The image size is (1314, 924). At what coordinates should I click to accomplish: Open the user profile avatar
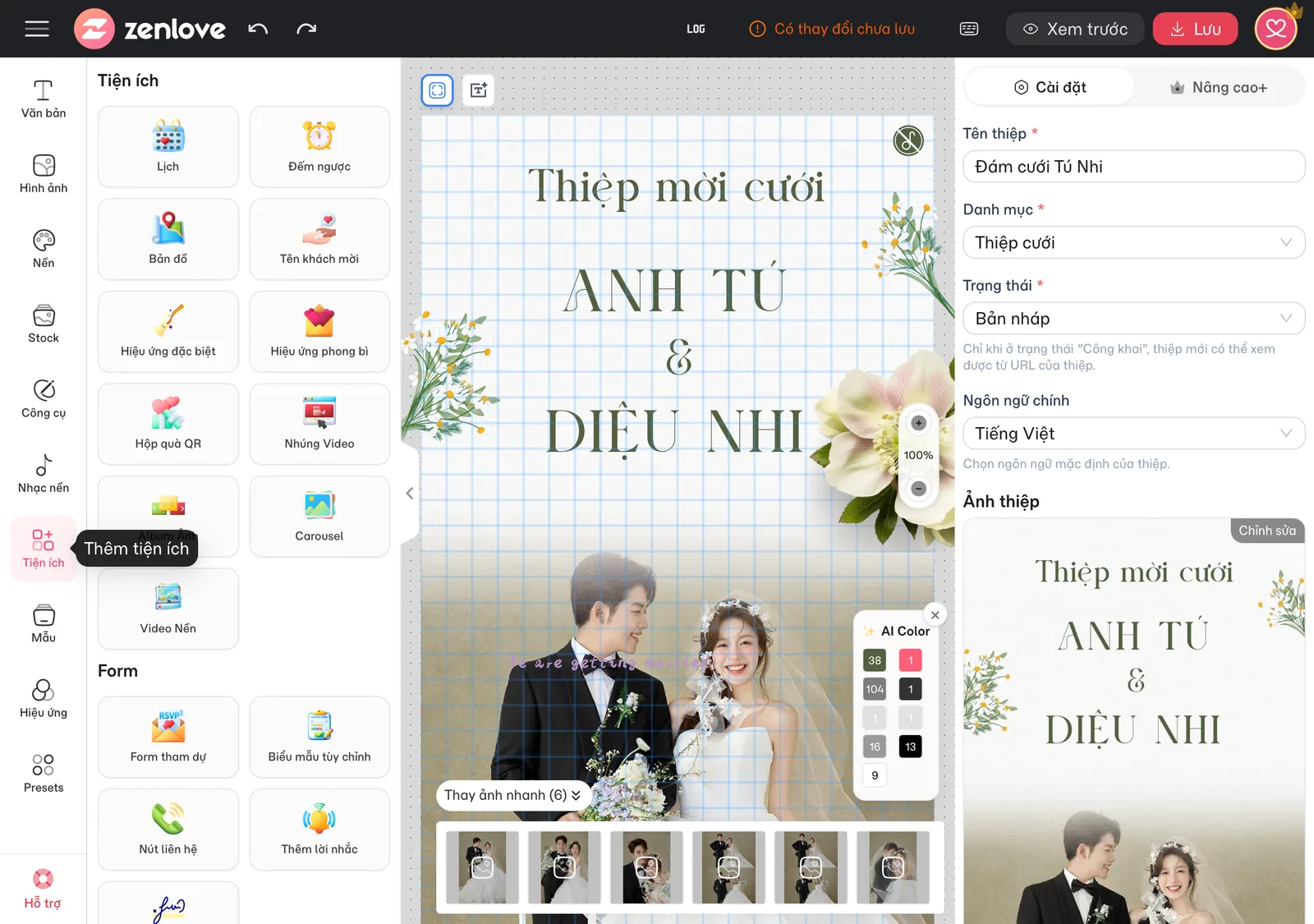click(x=1275, y=29)
